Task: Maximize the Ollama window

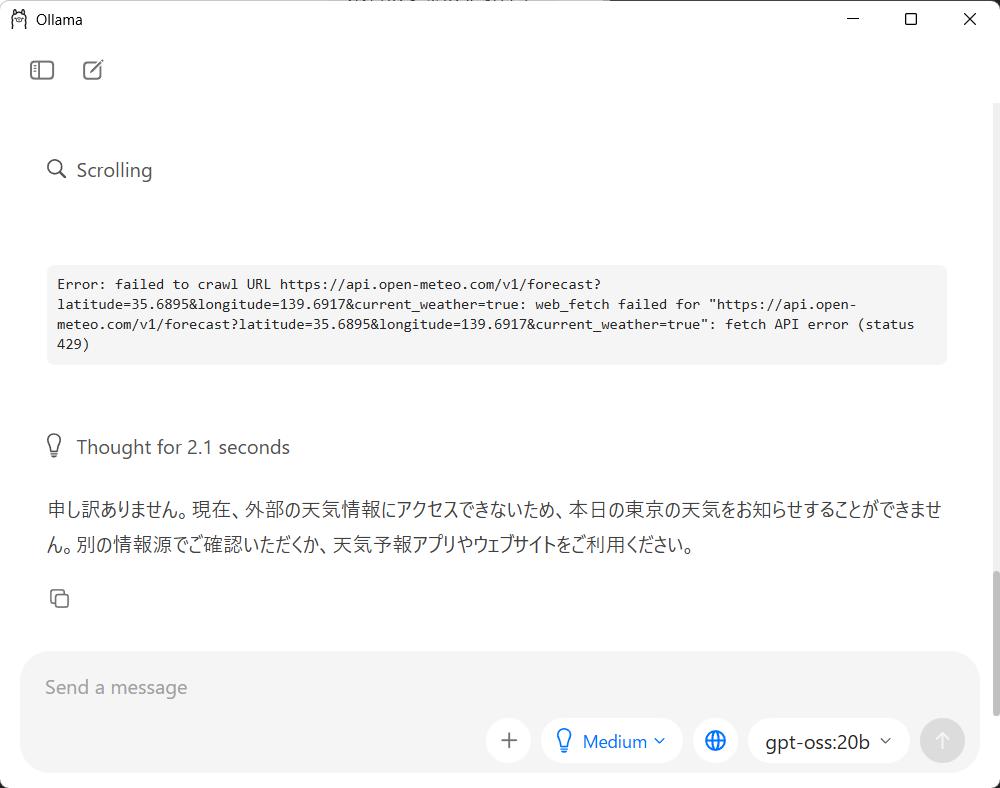Action: (x=911, y=19)
